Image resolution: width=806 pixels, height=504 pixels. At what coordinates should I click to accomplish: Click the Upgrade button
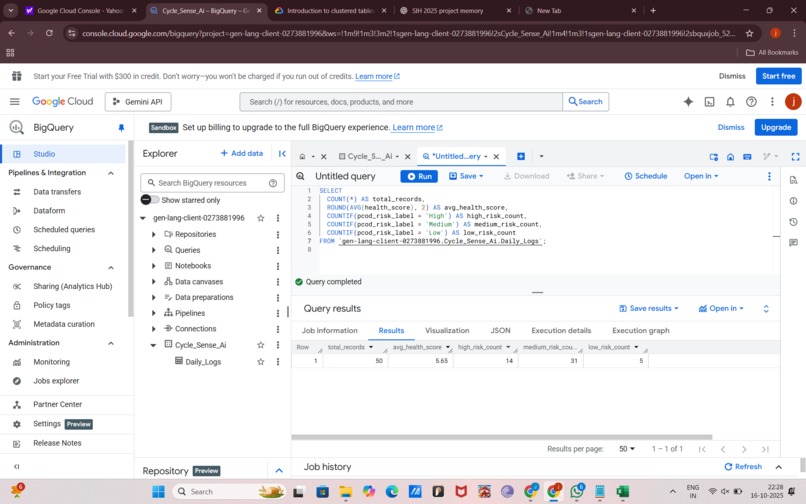(x=776, y=127)
